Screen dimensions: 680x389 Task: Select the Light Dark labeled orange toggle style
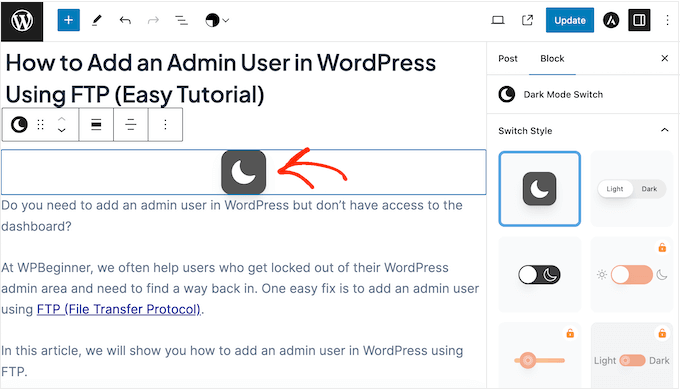[x=631, y=356]
